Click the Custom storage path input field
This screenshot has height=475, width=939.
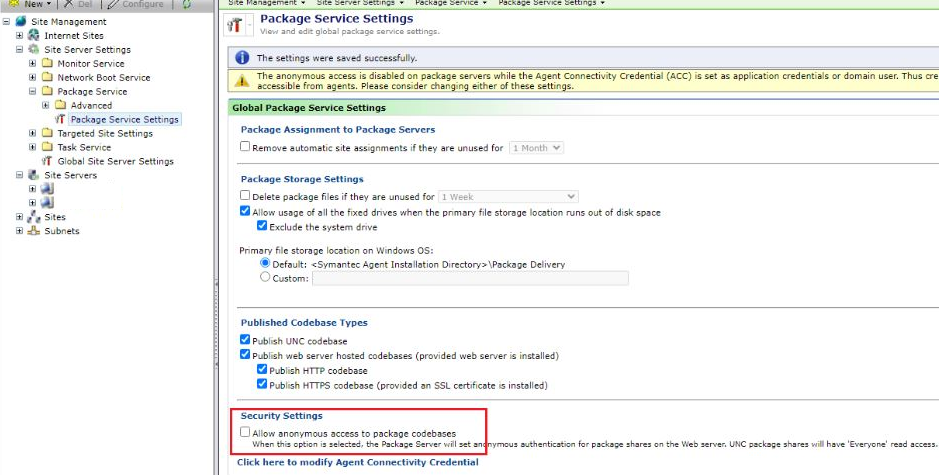pos(470,278)
